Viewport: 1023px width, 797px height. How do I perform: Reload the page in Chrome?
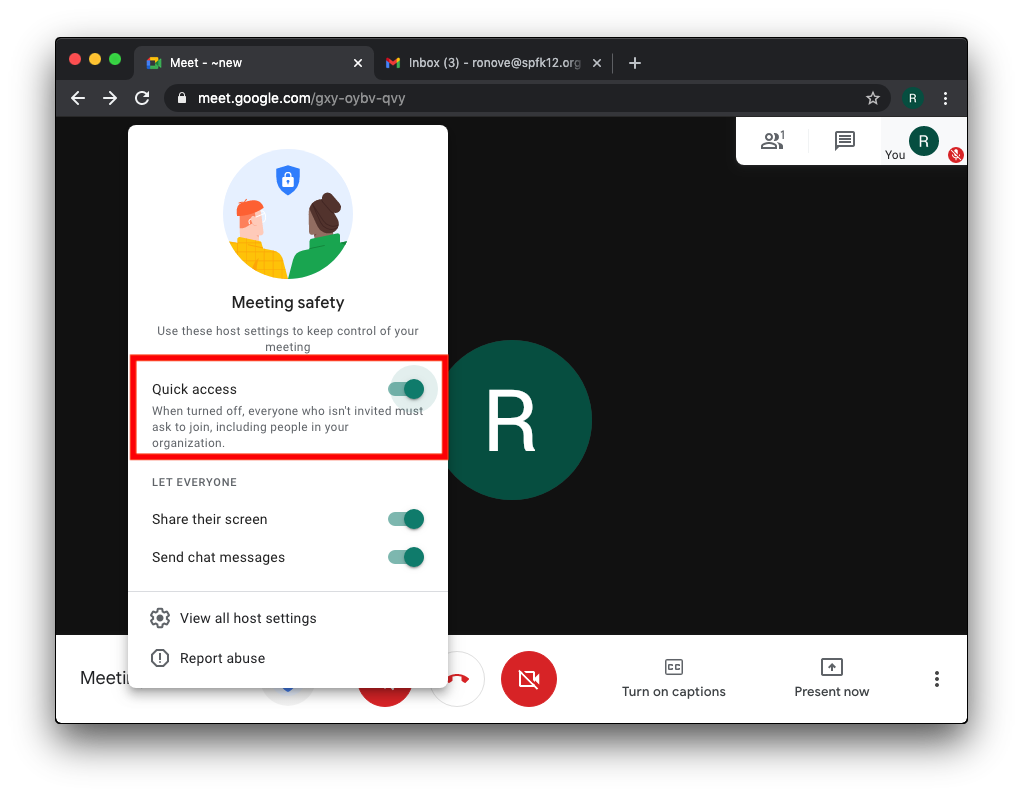tap(142, 98)
